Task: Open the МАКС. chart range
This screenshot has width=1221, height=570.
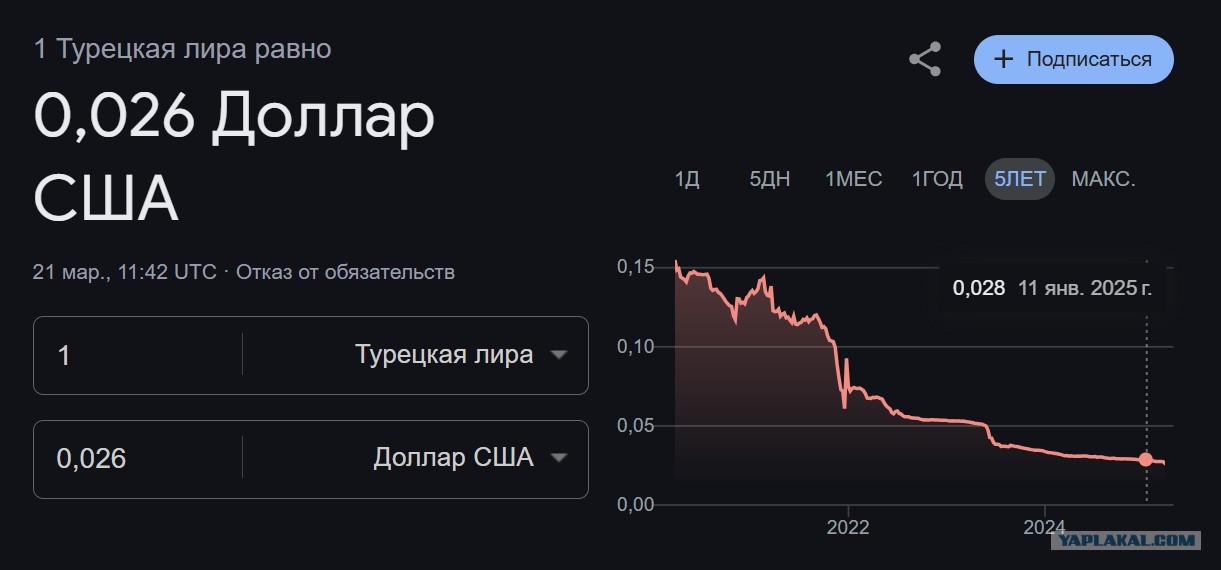Action: click(1104, 179)
